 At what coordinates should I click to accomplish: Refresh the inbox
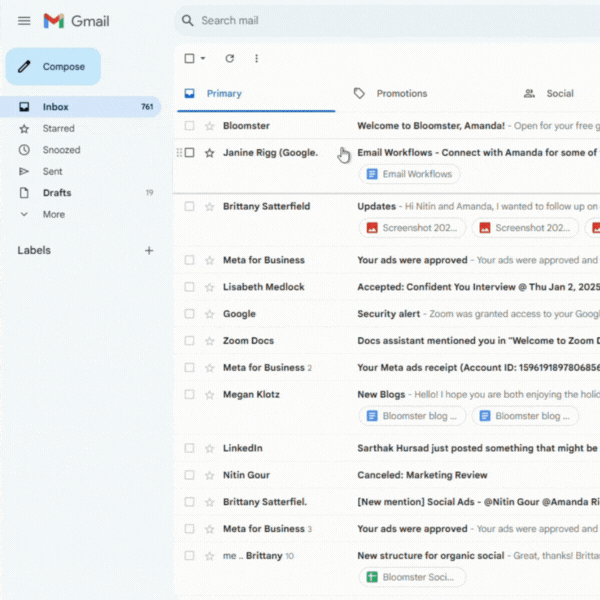click(230, 59)
